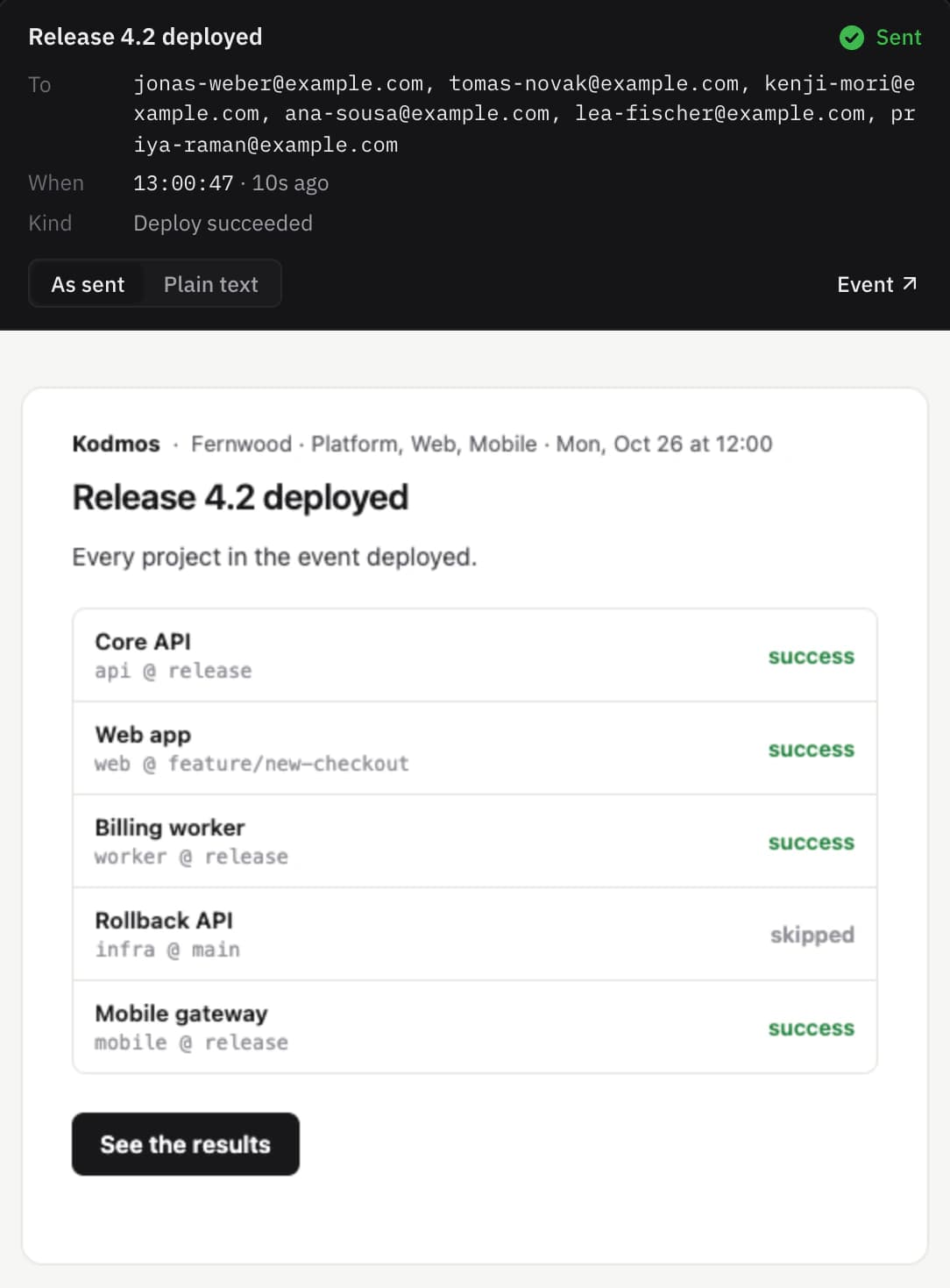Click the api @ release branch text
This screenshot has height=1288, width=950.
point(174,671)
